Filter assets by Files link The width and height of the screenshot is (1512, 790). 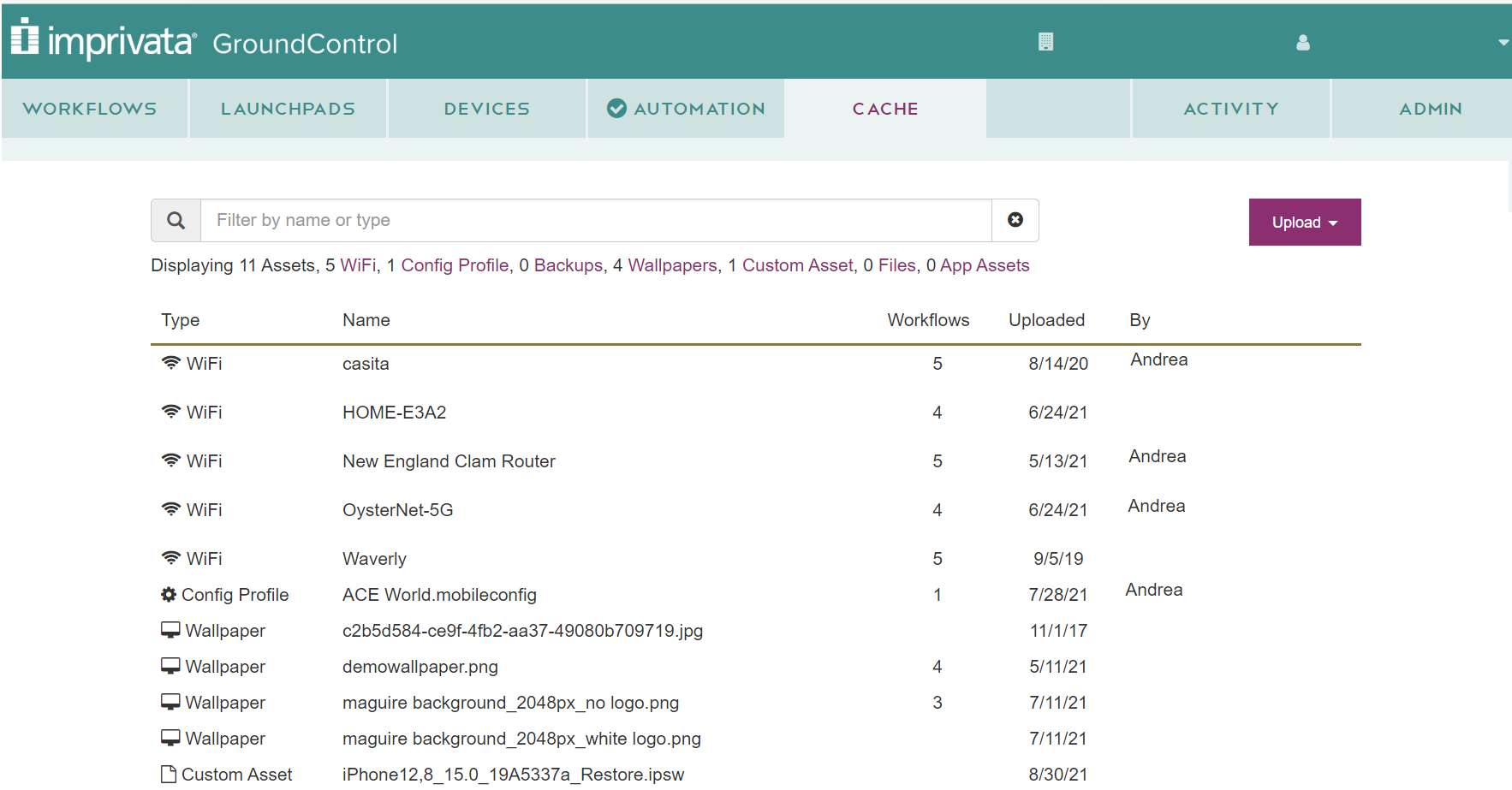[x=897, y=265]
